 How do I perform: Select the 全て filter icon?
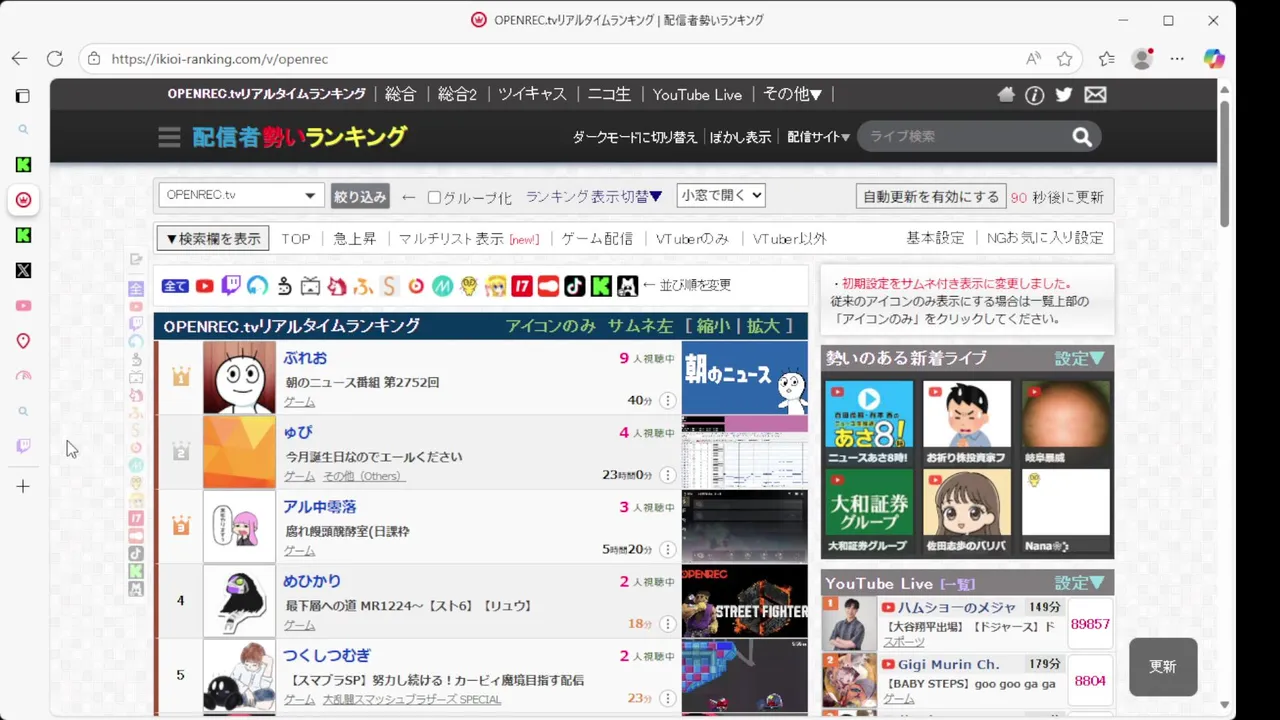click(175, 286)
